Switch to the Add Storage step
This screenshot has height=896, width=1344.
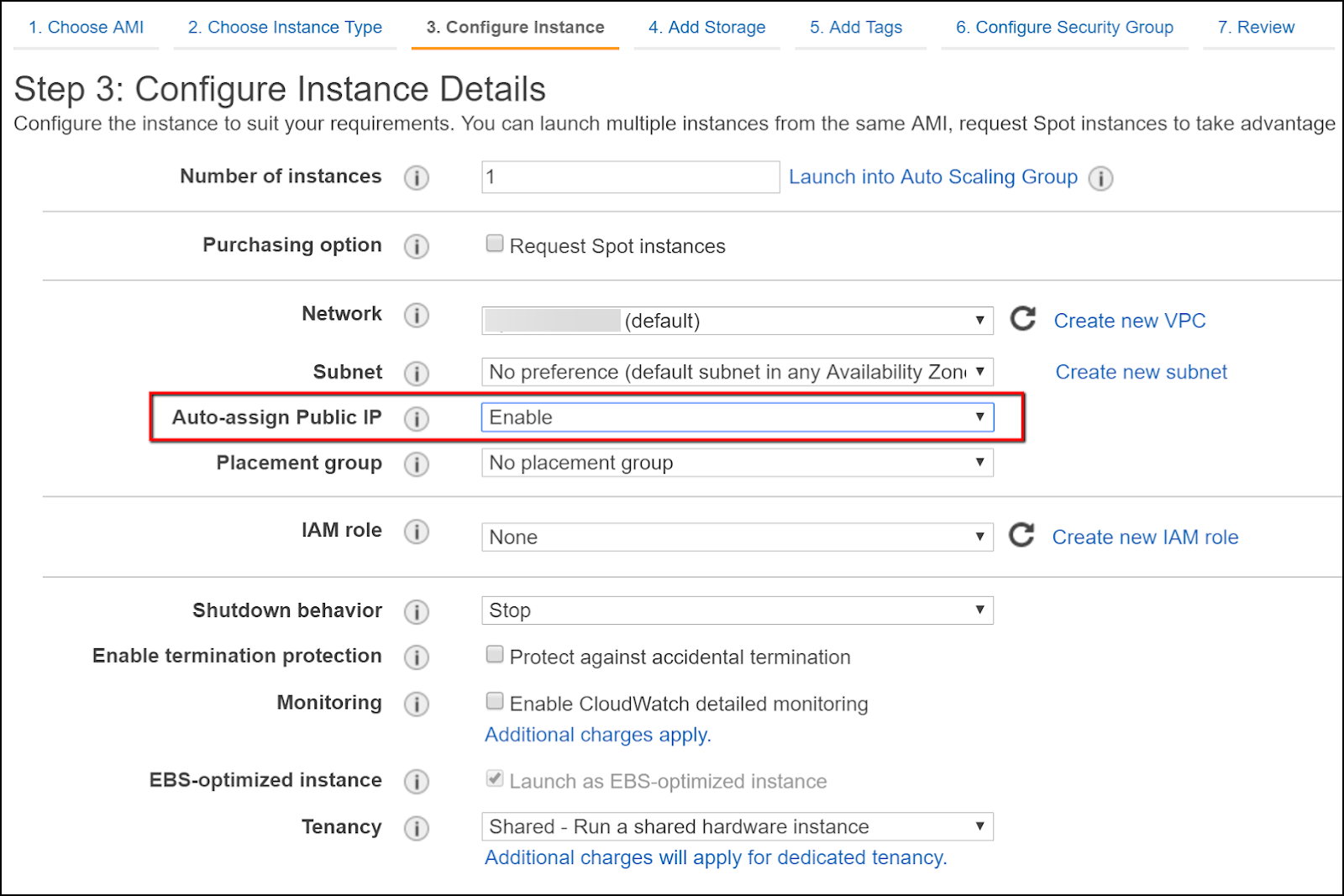tap(706, 27)
